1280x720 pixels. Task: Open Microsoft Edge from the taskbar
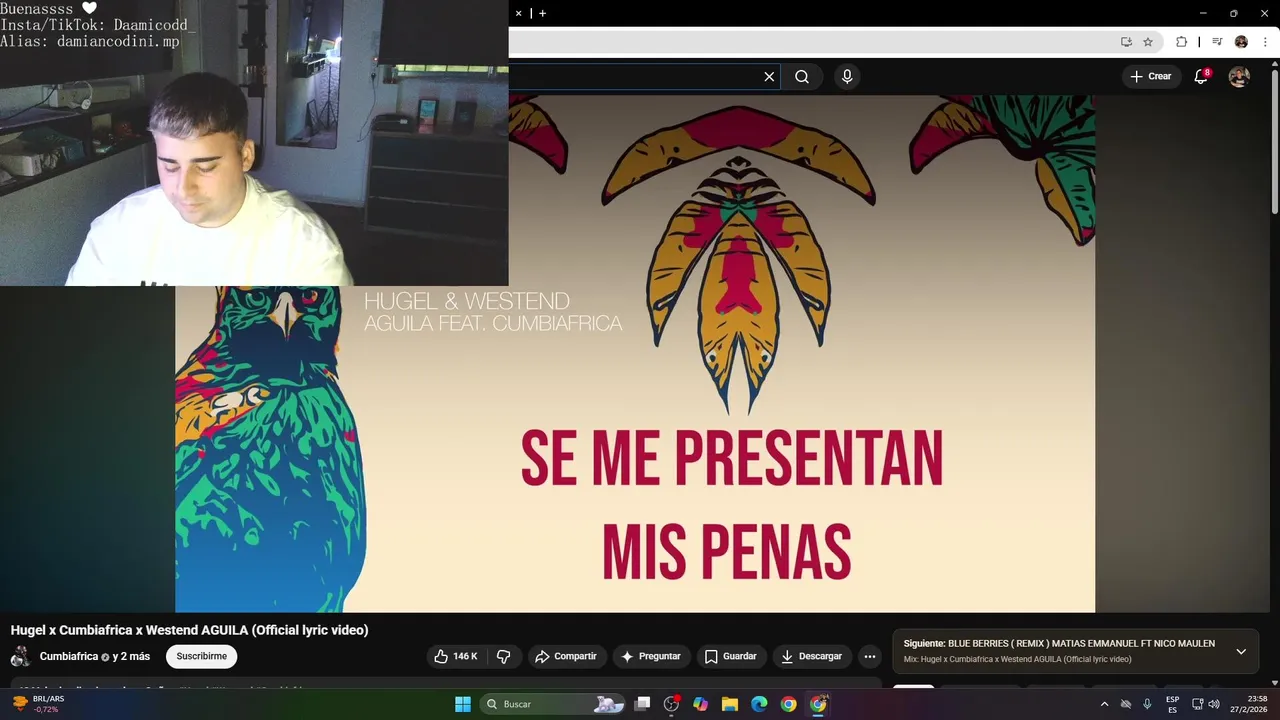coord(759,704)
